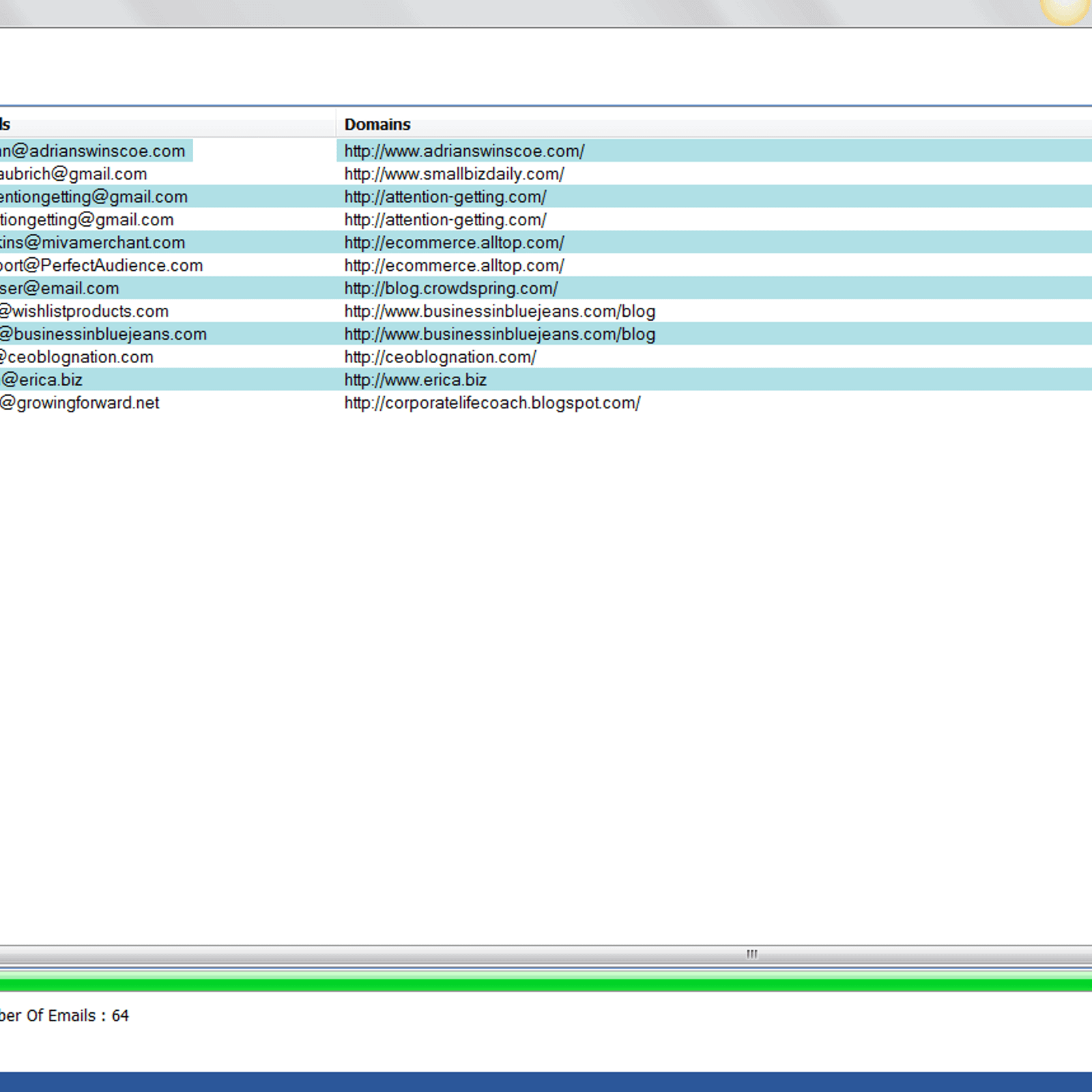Select the wishlistproducts.com email row
The height and width of the screenshot is (1092, 1092).
click(x=84, y=311)
